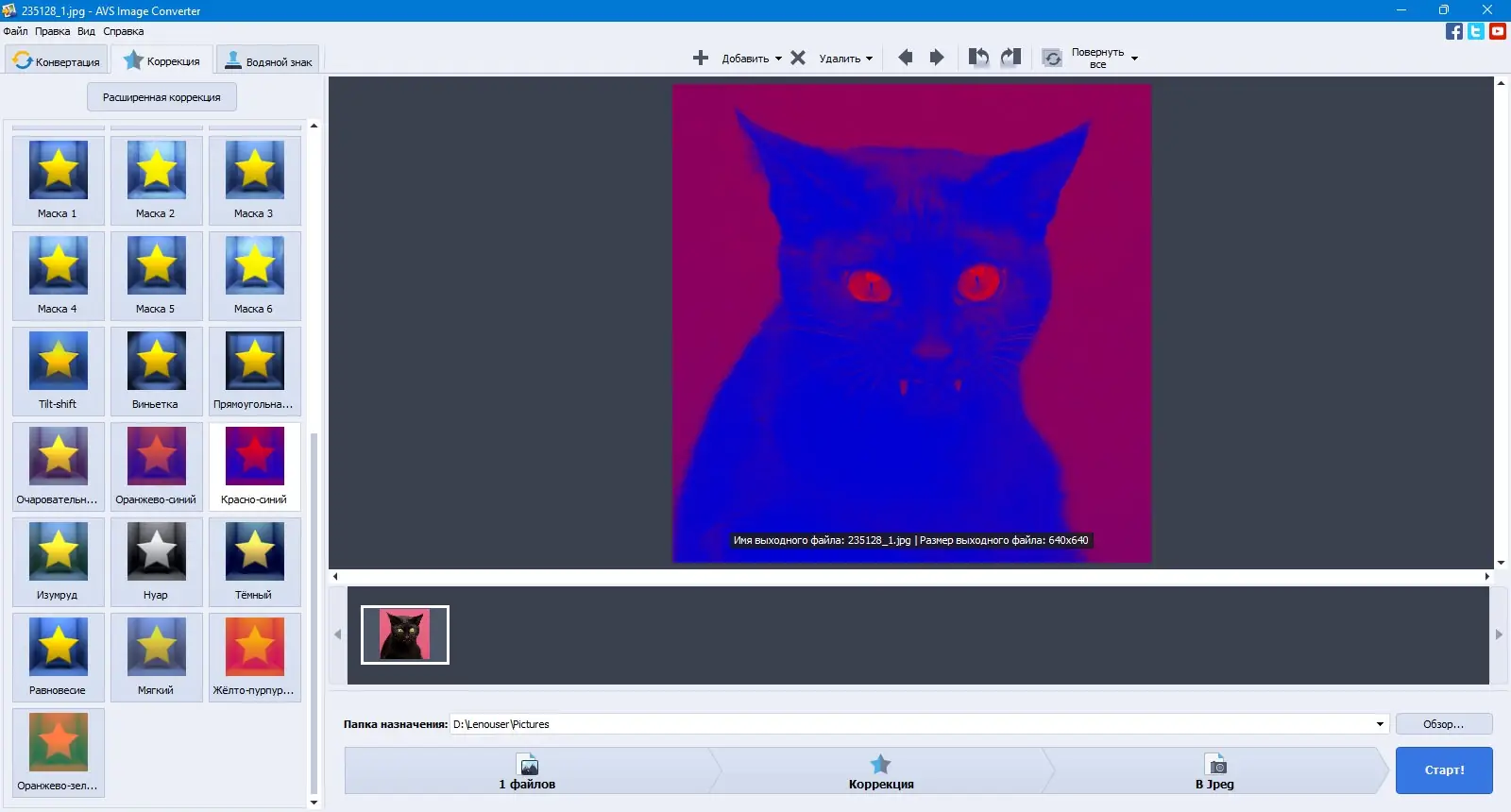Go to next image arrow

(937, 58)
